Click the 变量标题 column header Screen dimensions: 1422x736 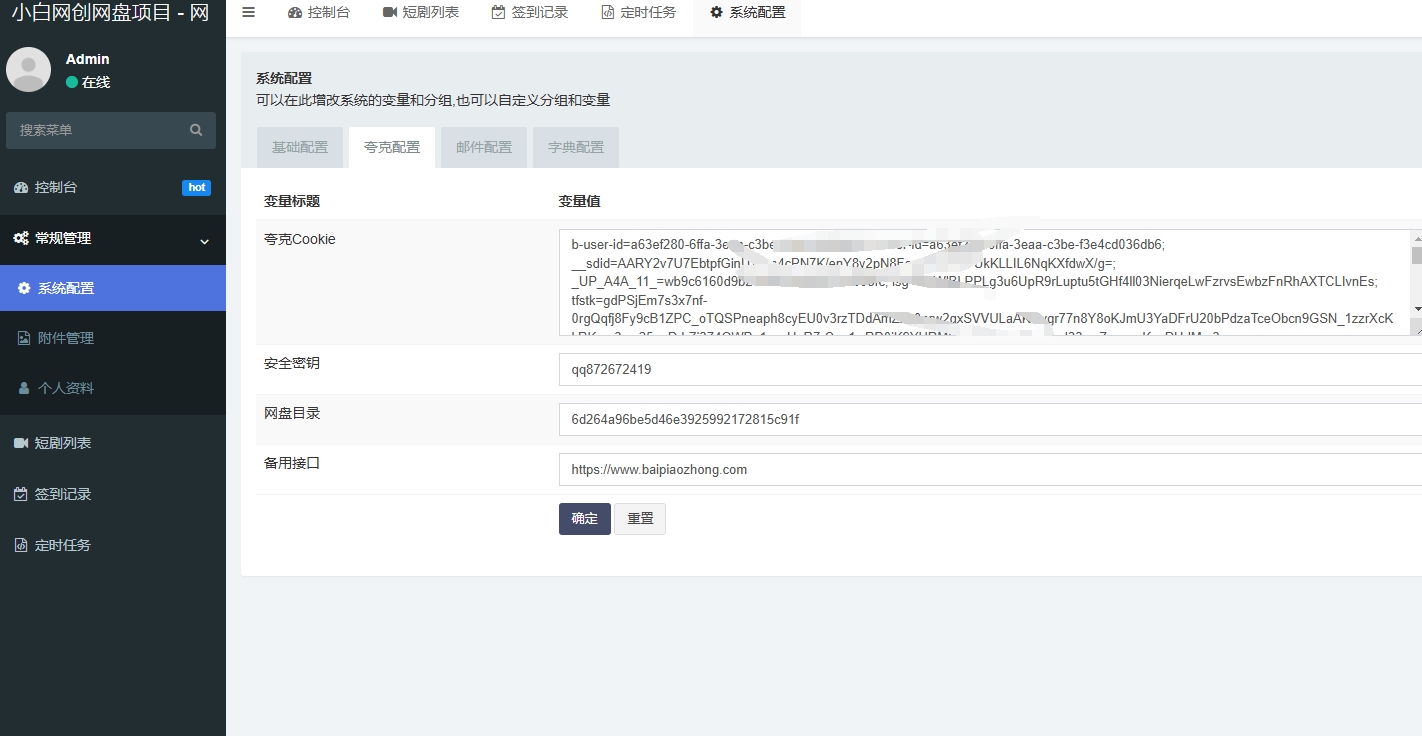pos(292,201)
